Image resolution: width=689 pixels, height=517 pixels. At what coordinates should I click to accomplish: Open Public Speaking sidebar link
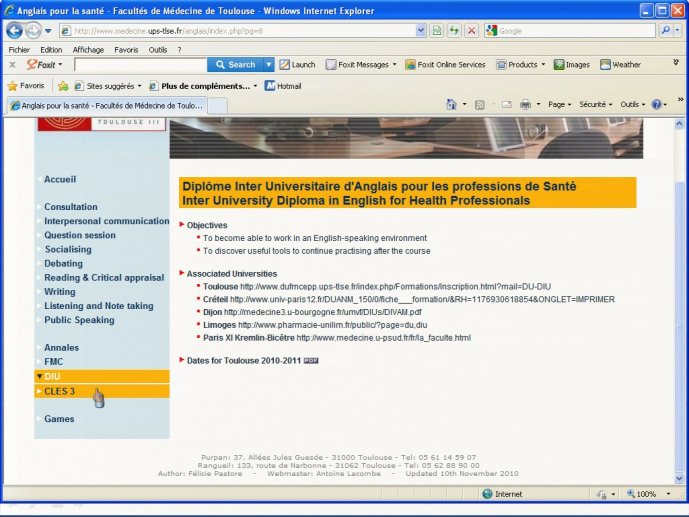(x=79, y=320)
